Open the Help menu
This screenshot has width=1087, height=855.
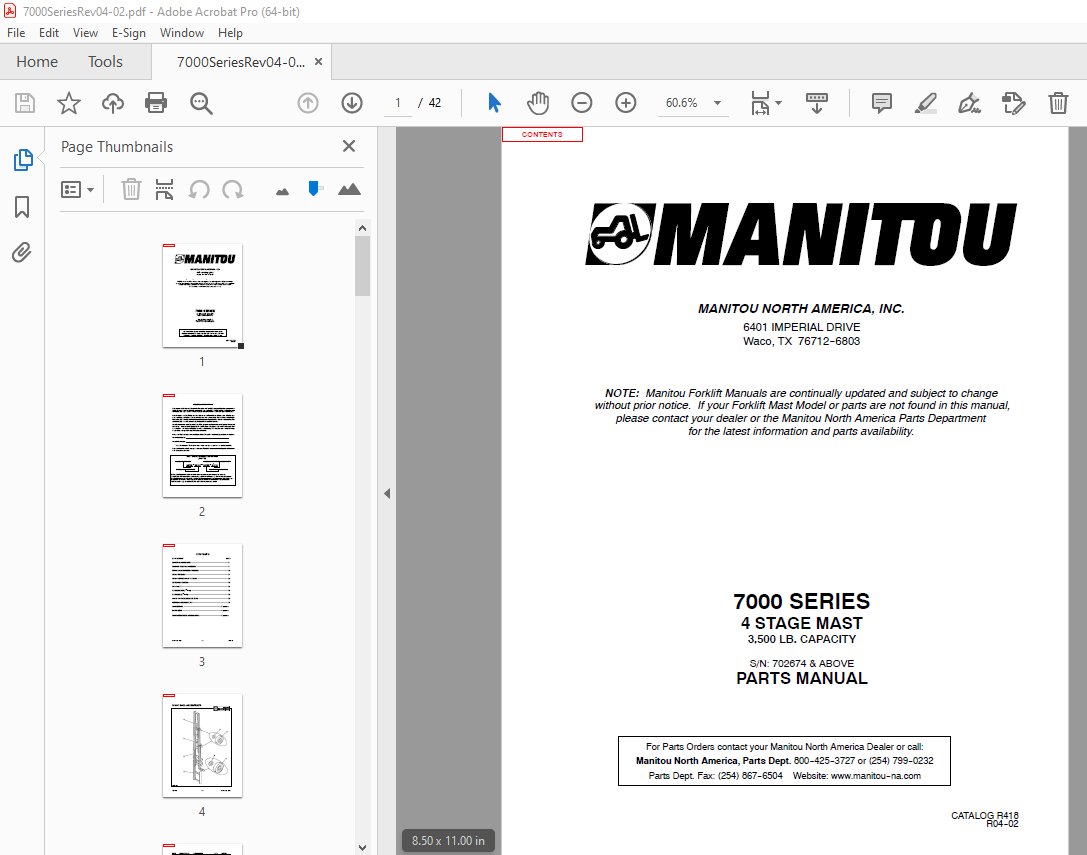coord(230,33)
